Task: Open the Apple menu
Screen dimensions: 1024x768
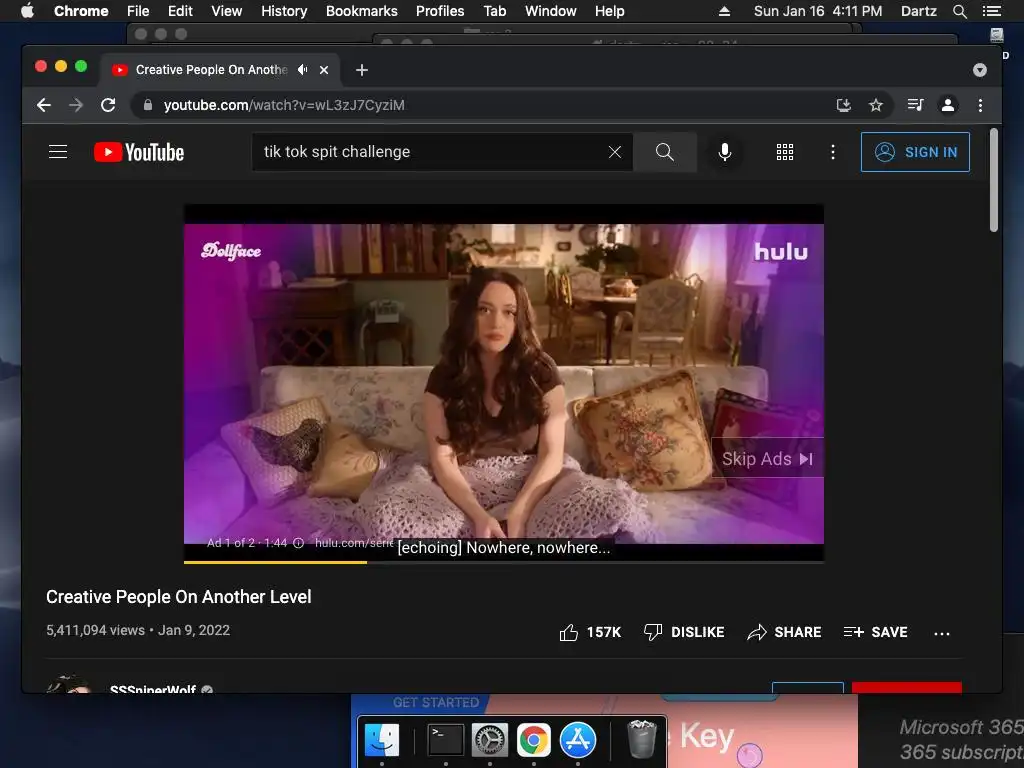Action: 27,11
